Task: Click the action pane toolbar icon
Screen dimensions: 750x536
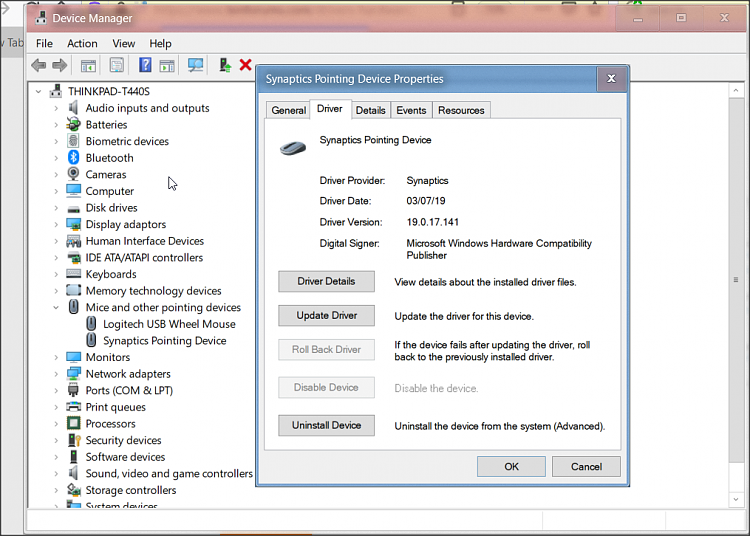Action: click(x=167, y=66)
